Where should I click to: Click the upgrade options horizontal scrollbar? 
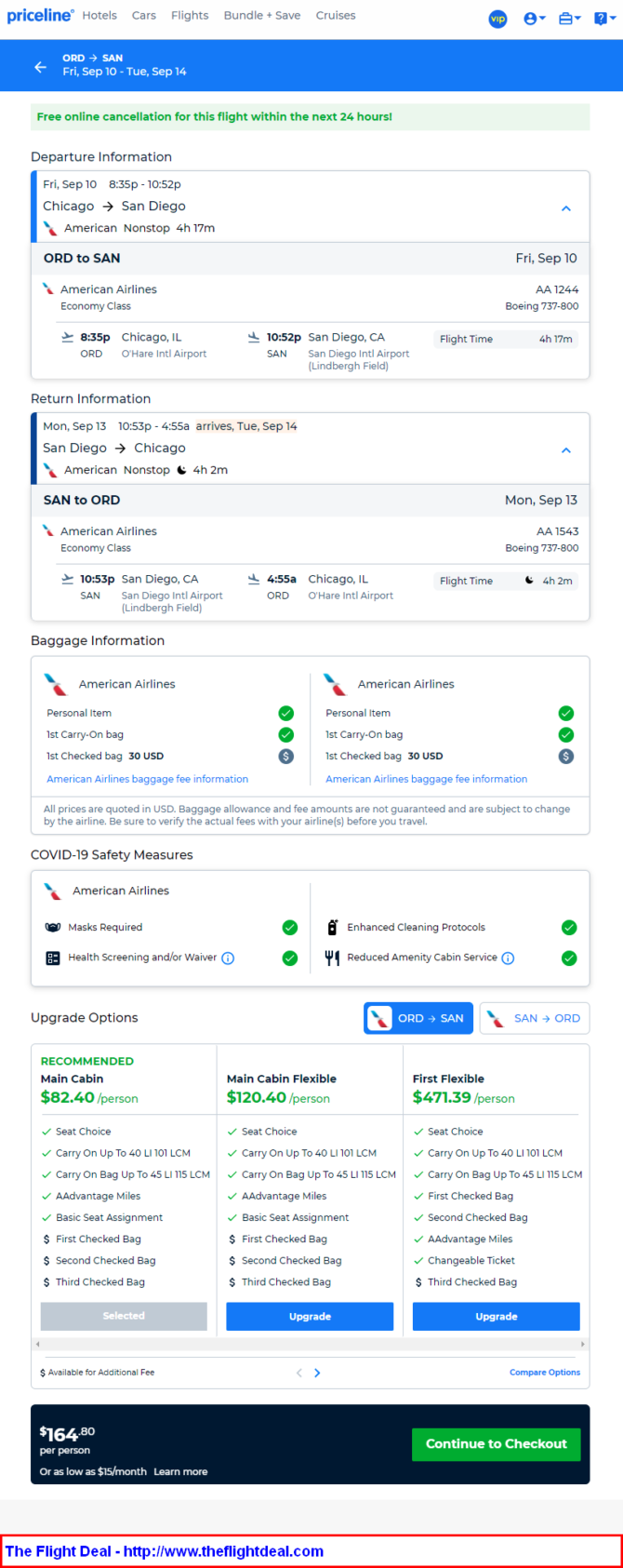310,1344
